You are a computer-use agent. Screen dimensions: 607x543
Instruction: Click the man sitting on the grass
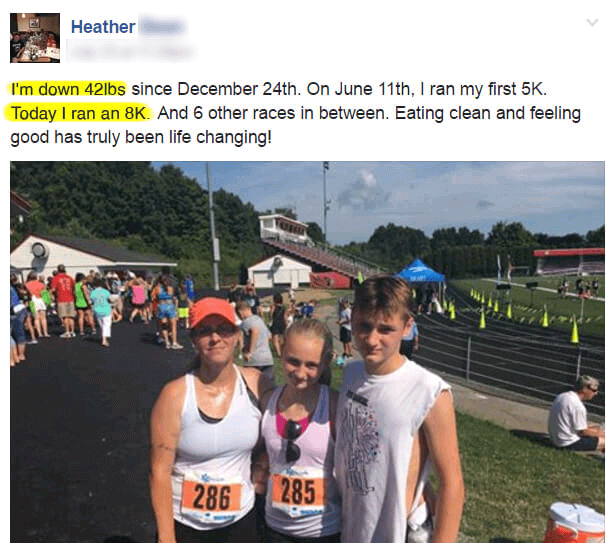(575, 413)
